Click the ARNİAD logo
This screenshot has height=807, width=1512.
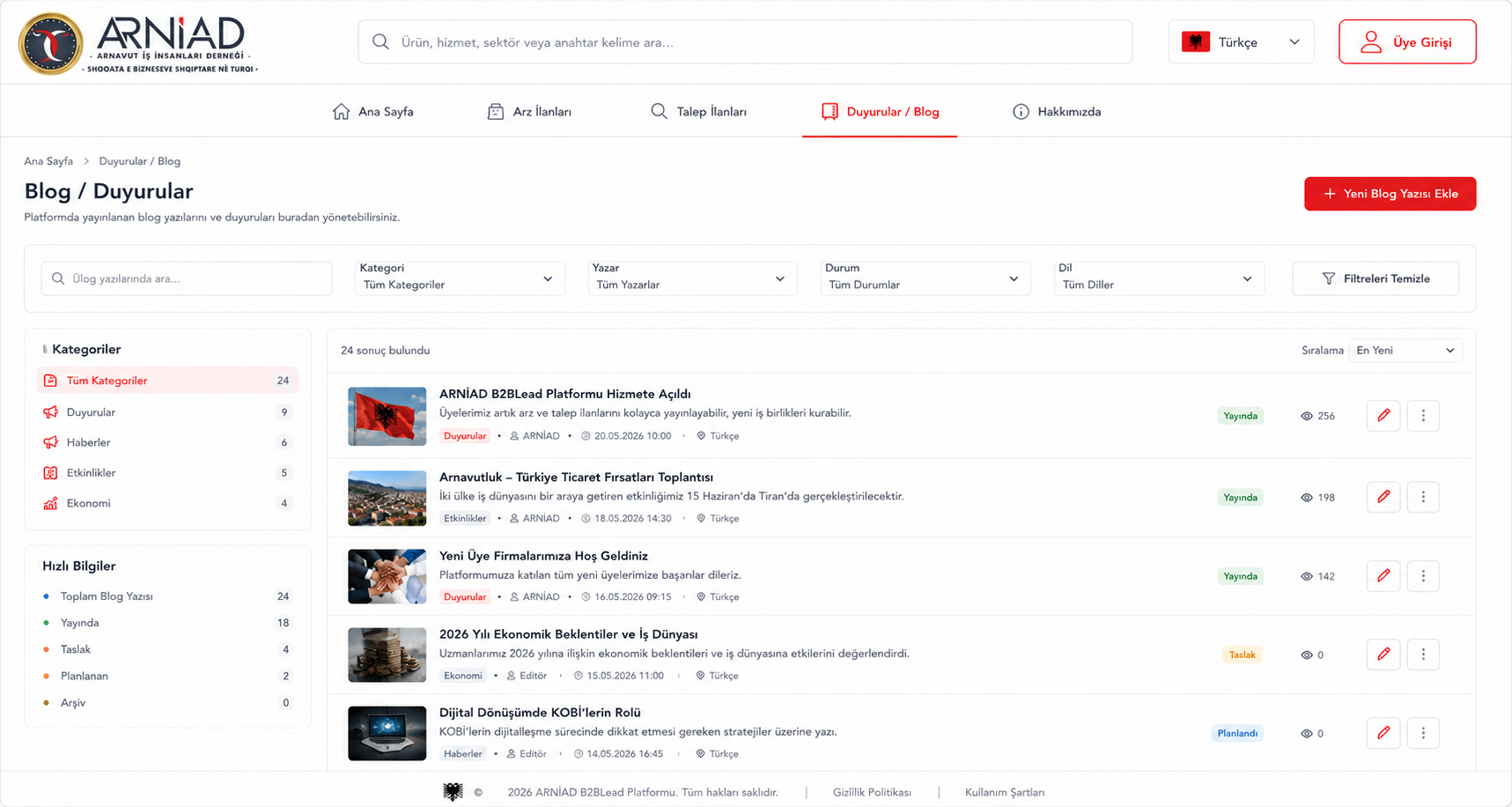coord(138,43)
